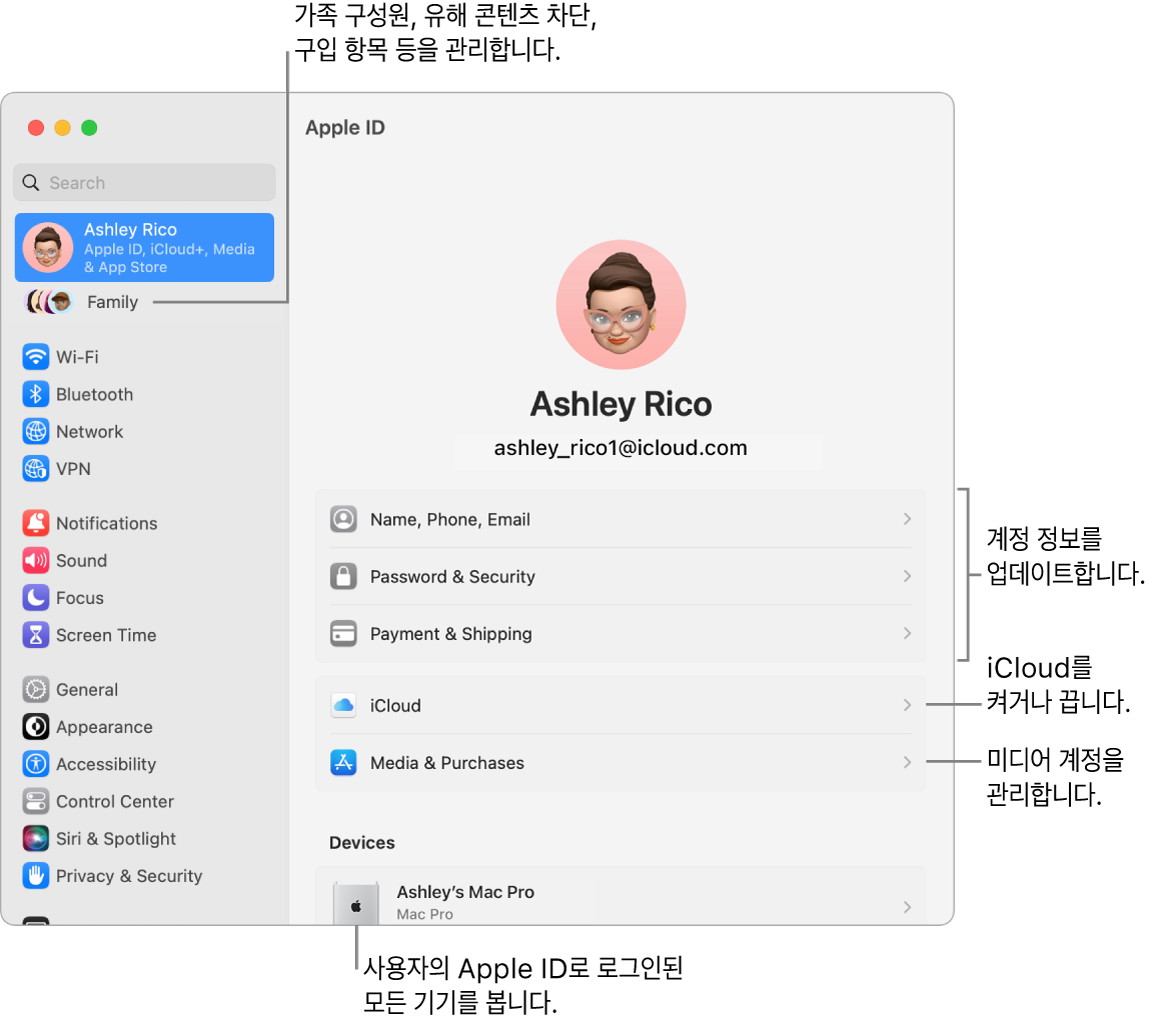Image resolution: width=1152 pixels, height=1024 pixels.
Task: Open Focus settings via the moon icon
Action: pyautogui.click(x=34, y=597)
